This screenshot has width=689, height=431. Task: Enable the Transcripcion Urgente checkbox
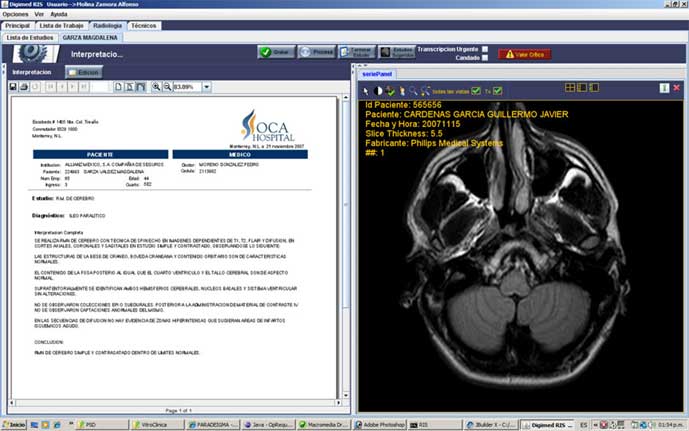click(485, 48)
